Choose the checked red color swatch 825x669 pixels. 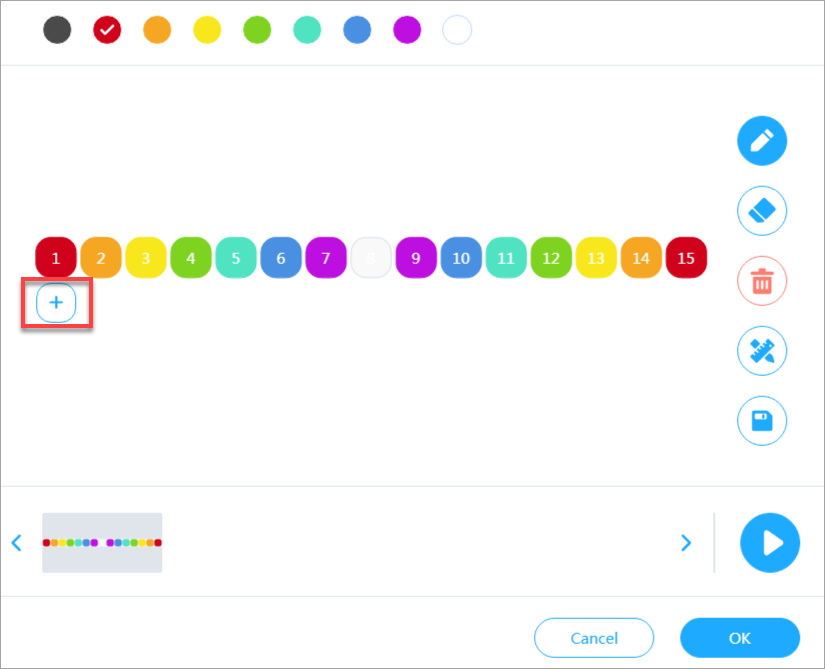pyautogui.click(x=107, y=30)
